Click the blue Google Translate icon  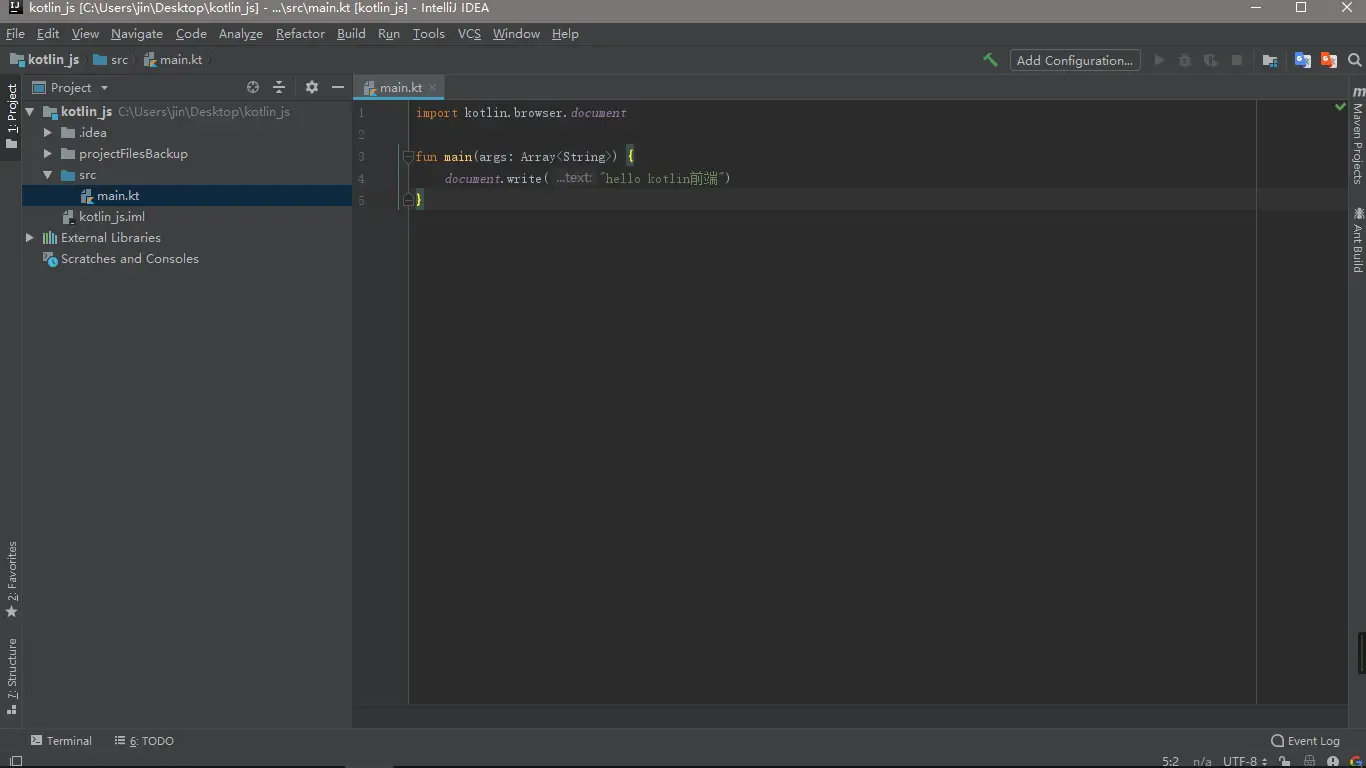point(1303,60)
